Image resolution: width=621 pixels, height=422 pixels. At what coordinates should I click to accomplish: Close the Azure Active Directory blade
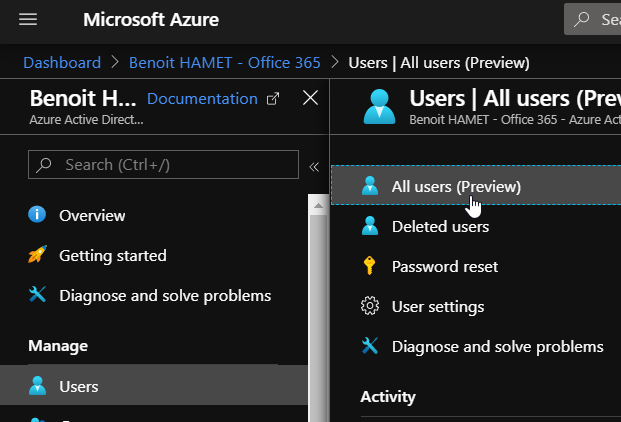pyautogui.click(x=310, y=98)
